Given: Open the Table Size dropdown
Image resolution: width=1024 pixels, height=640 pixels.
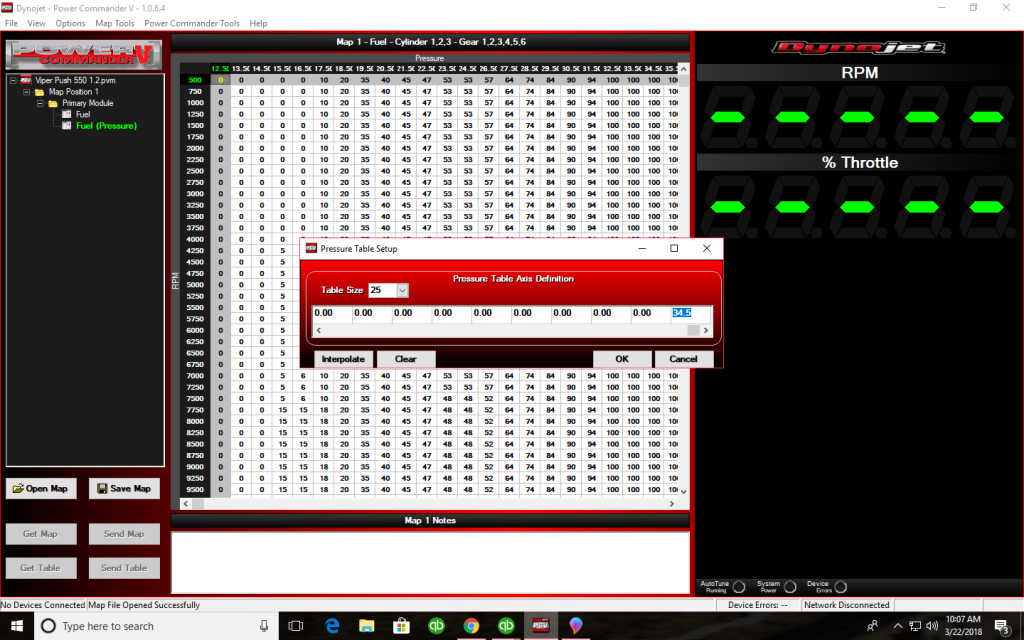Looking at the screenshot, I should 402,290.
